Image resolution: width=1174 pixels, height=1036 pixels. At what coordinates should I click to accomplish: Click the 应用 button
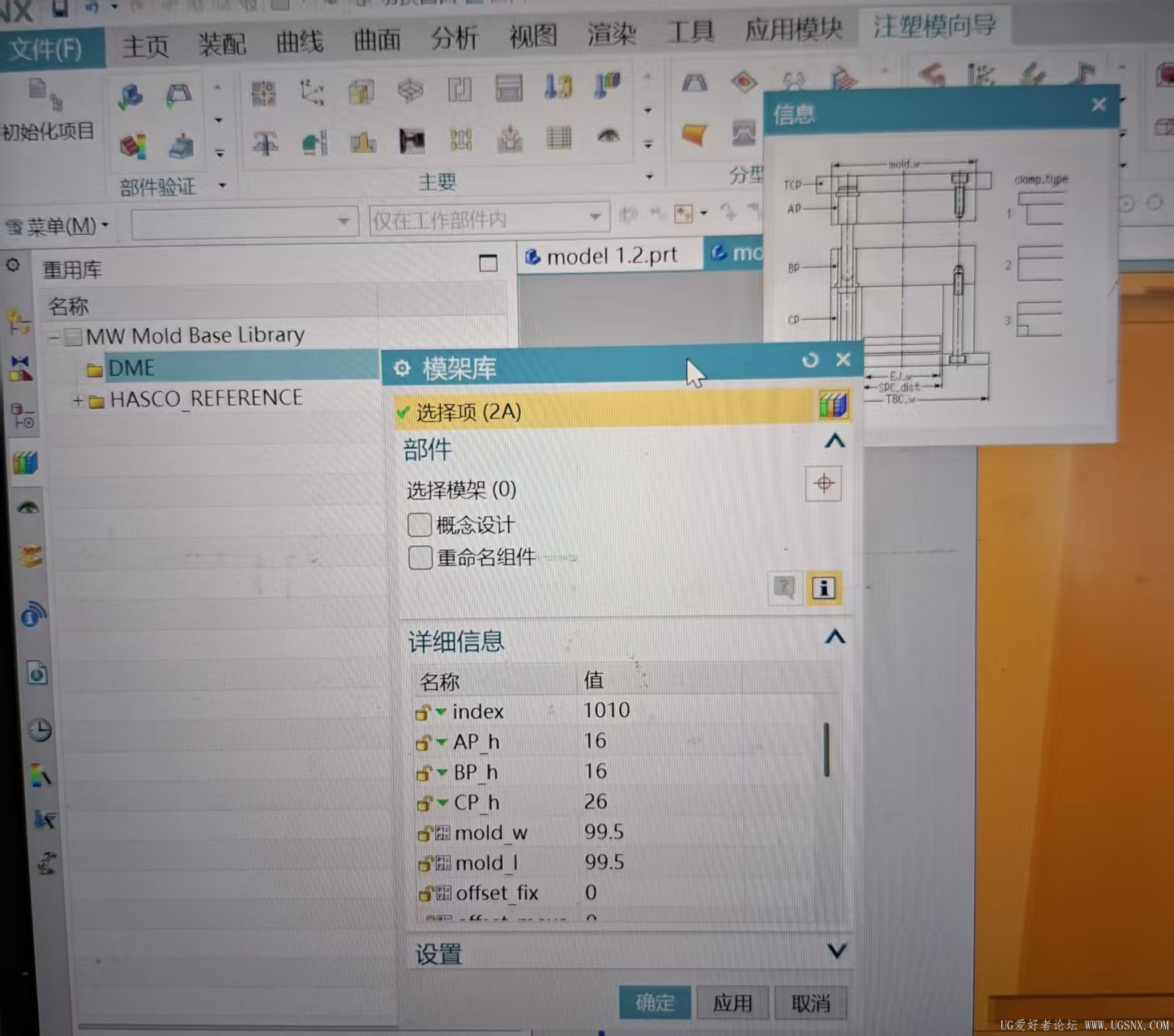pos(732,1003)
